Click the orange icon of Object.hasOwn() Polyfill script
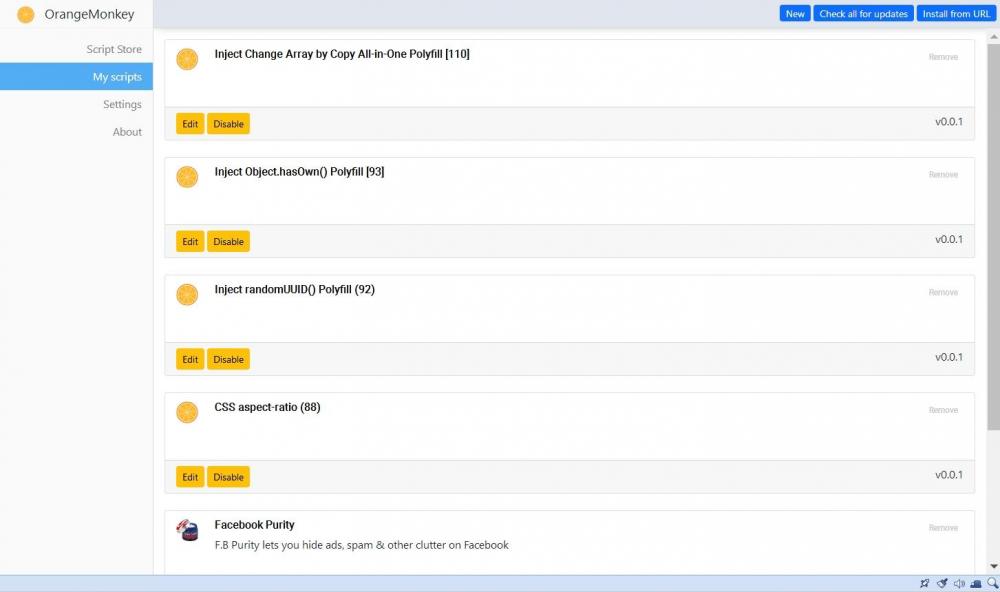The height and width of the screenshot is (592, 1000). [187, 177]
